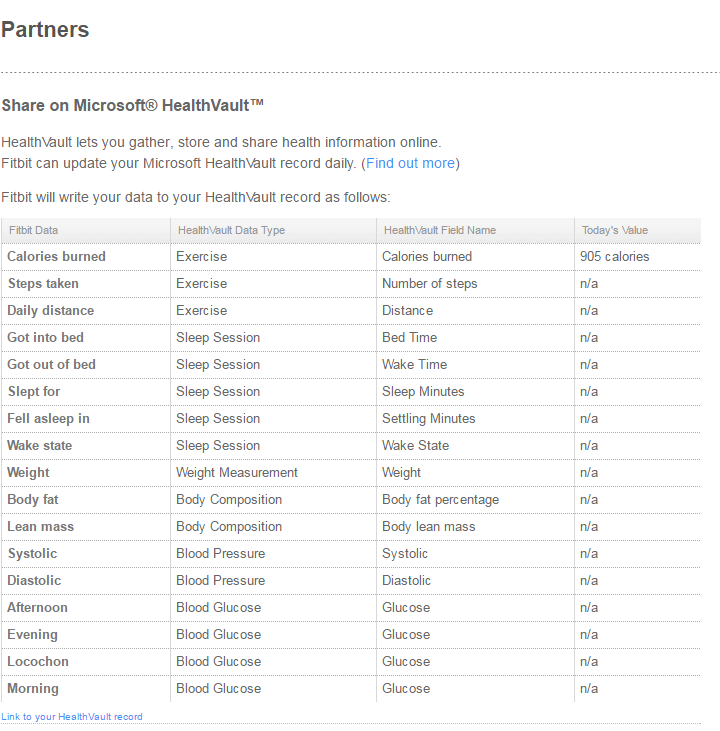Image resolution: width=720 pixels, height=731 pixels.
Task: Click the 'Share on Microsoft HealthVault' heading
Action: (132, 106)
